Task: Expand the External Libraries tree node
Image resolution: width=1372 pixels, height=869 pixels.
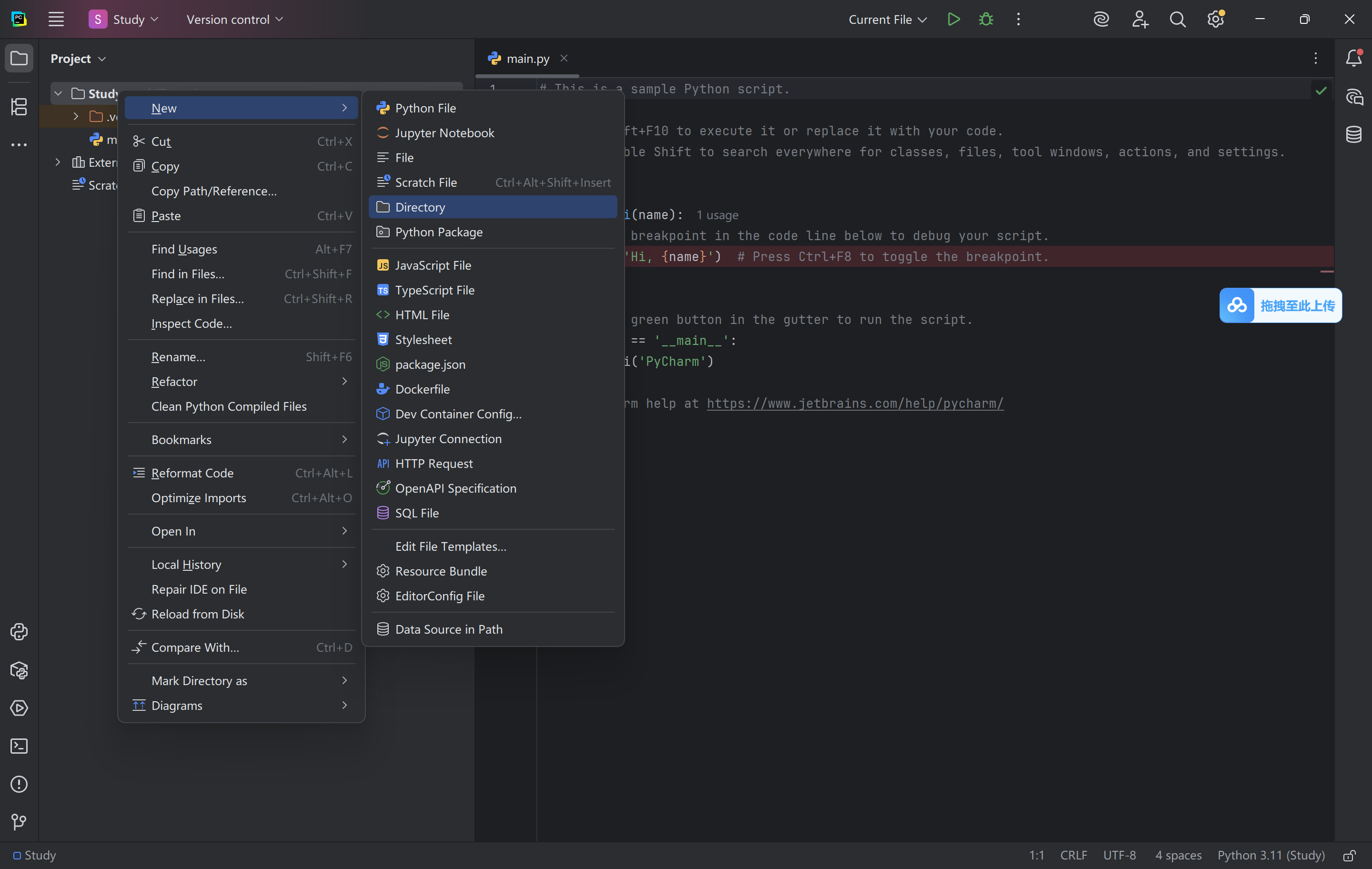Action: 58,162
